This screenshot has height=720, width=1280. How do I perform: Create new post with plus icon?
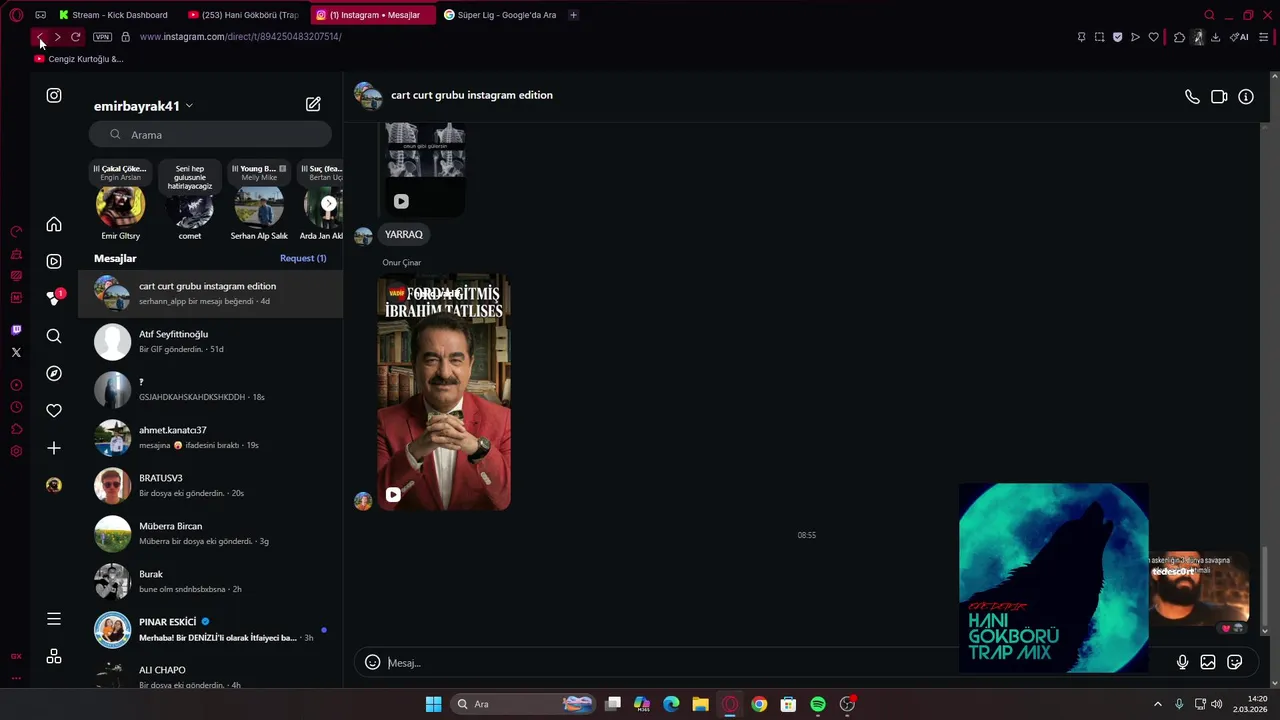54,448
